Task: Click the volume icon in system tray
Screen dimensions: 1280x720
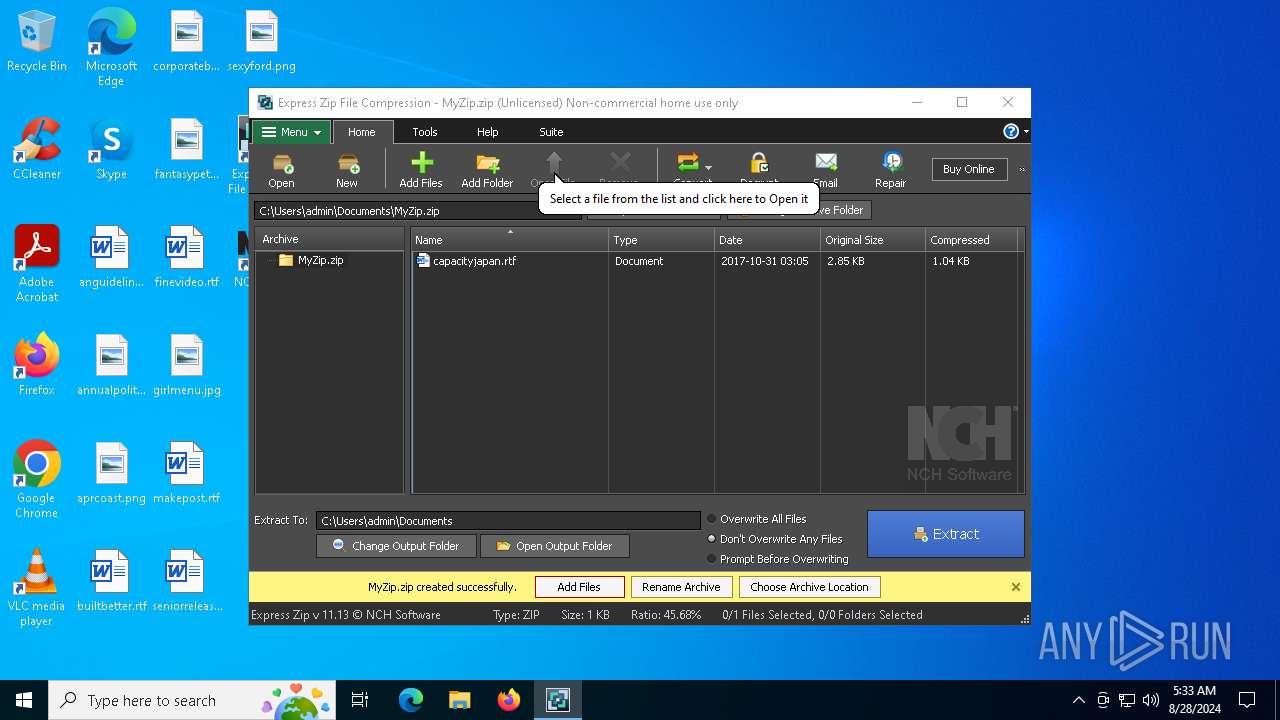Action: (x=1151, y=700)
